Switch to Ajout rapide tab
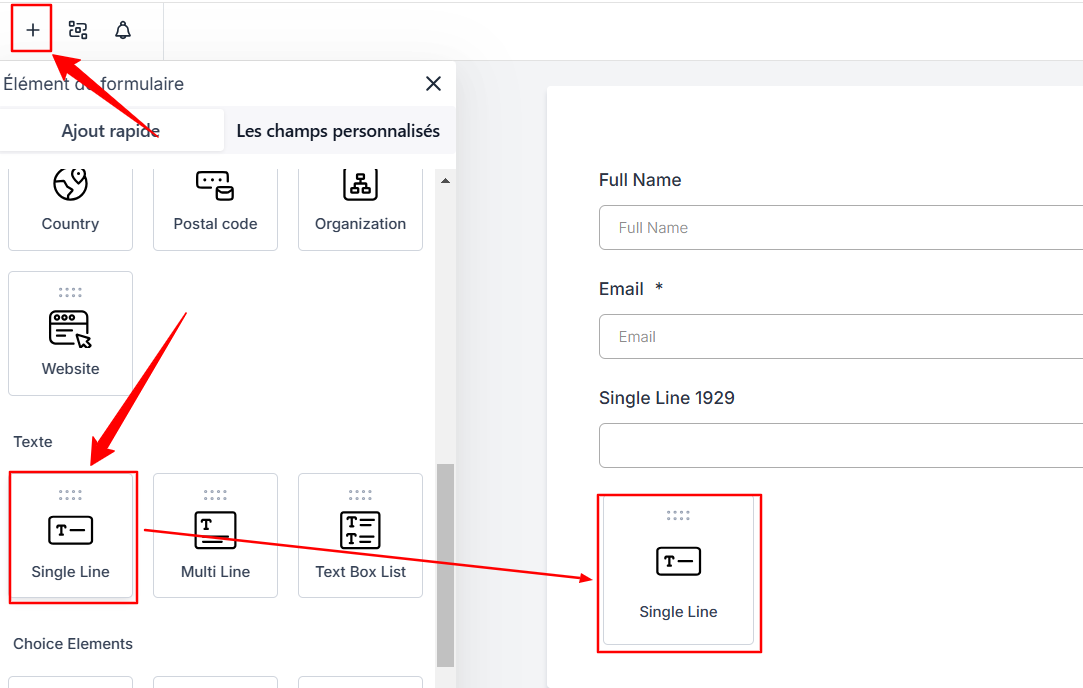This screenshot has height=688, width=1083. point(111,131)
